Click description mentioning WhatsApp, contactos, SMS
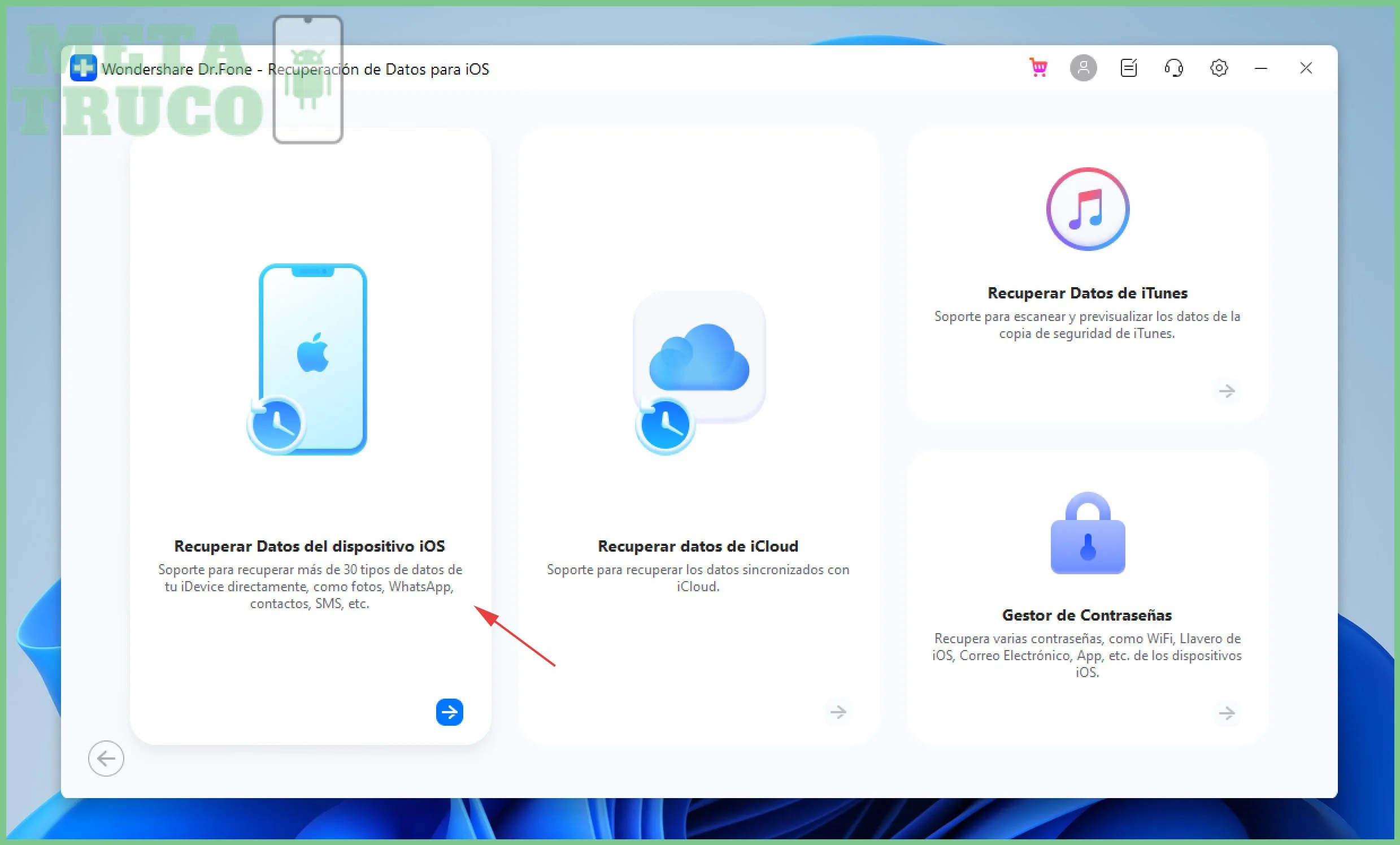 point(310,587)
